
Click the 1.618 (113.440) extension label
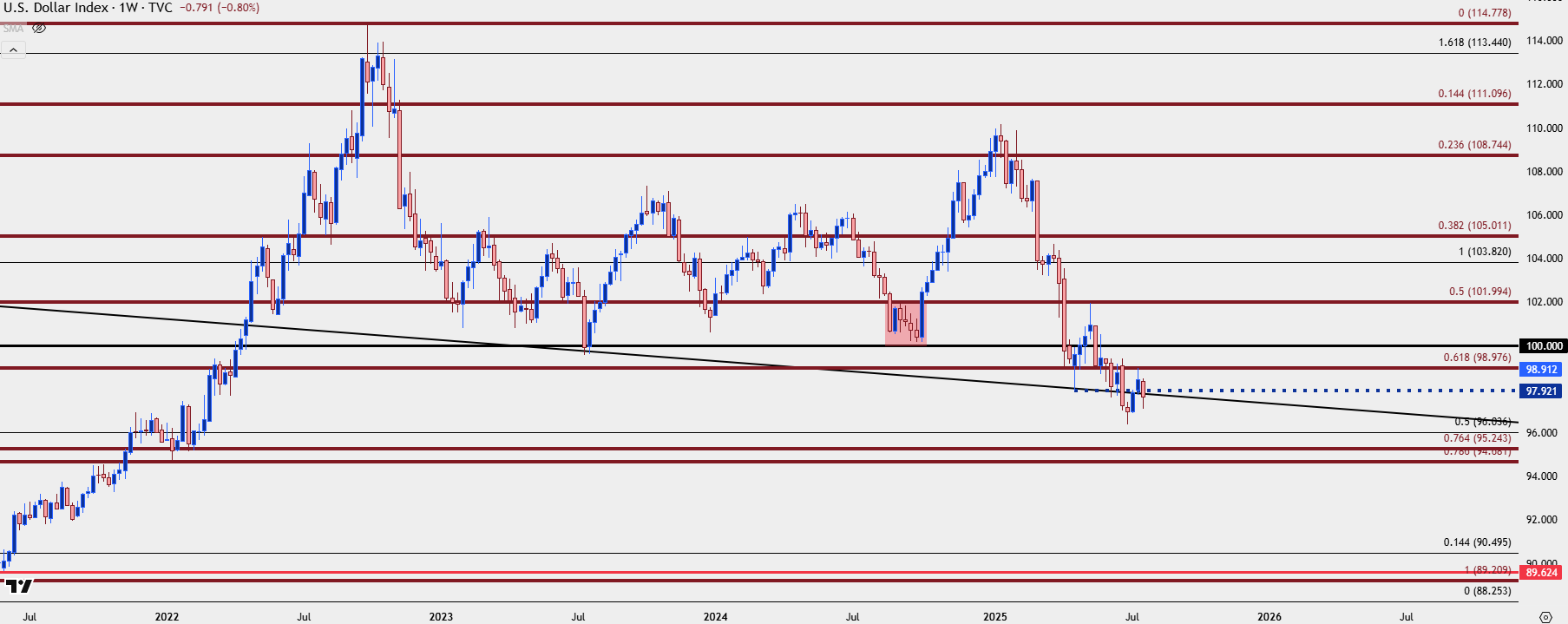[1474, 43]
